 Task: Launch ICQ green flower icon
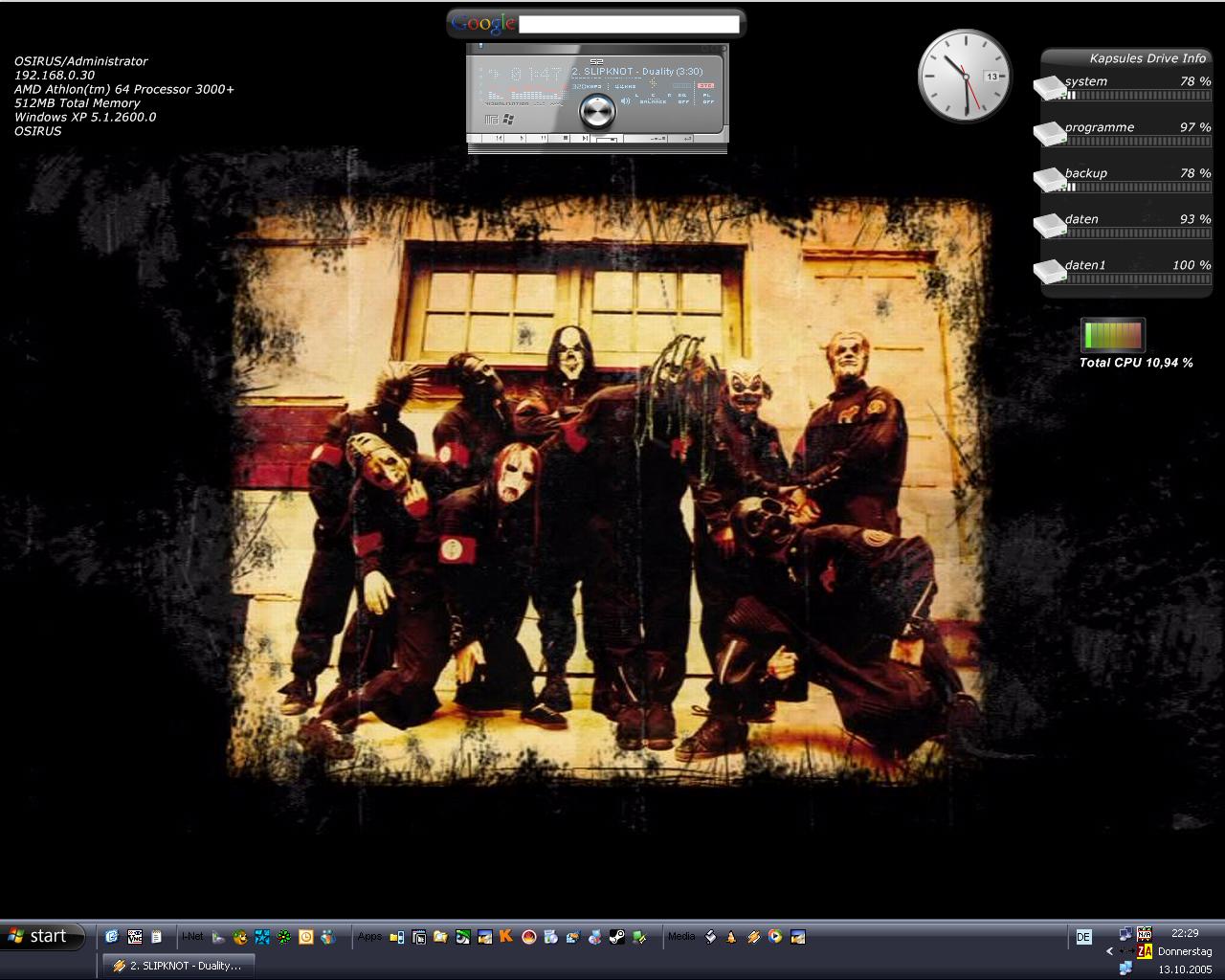pyautogui.click(x=284, y=937)
